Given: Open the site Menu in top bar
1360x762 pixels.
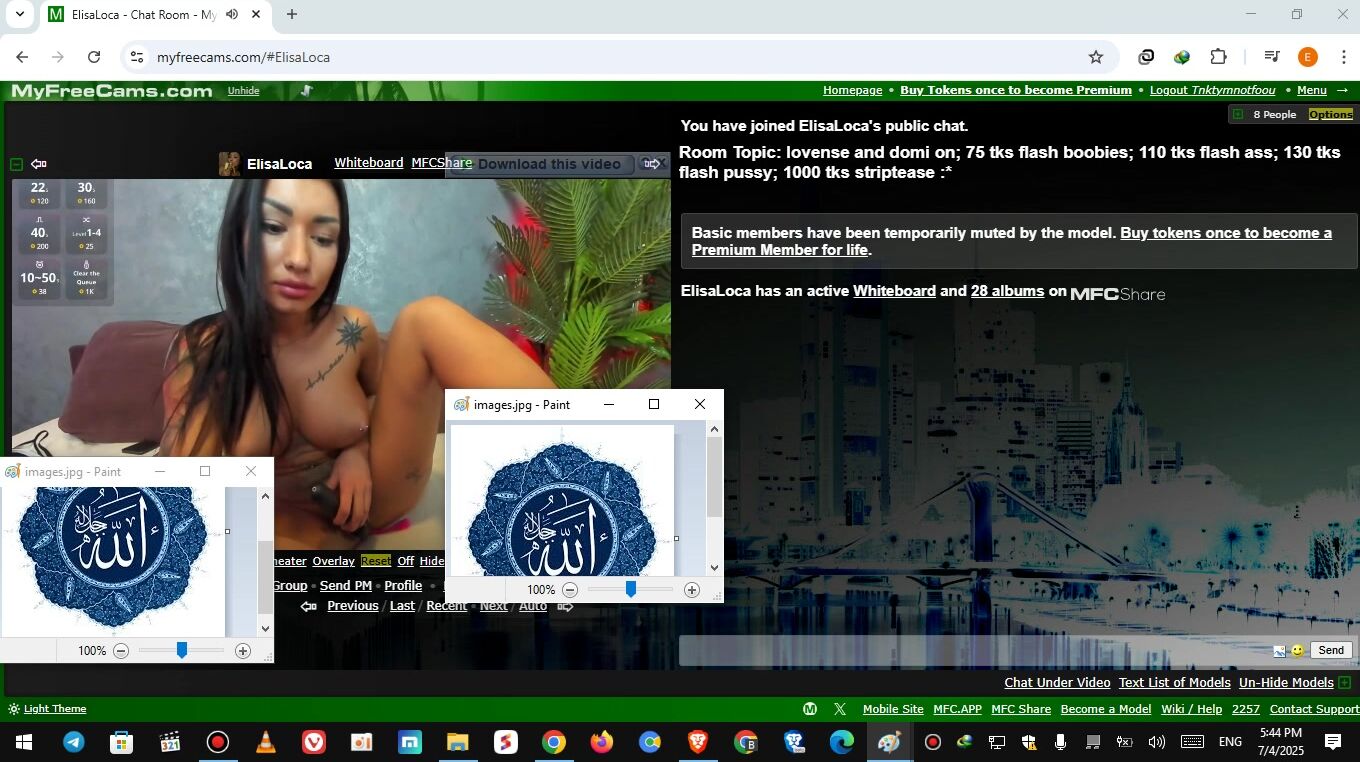Looking at the screenshot, I should pos(1311,90).
